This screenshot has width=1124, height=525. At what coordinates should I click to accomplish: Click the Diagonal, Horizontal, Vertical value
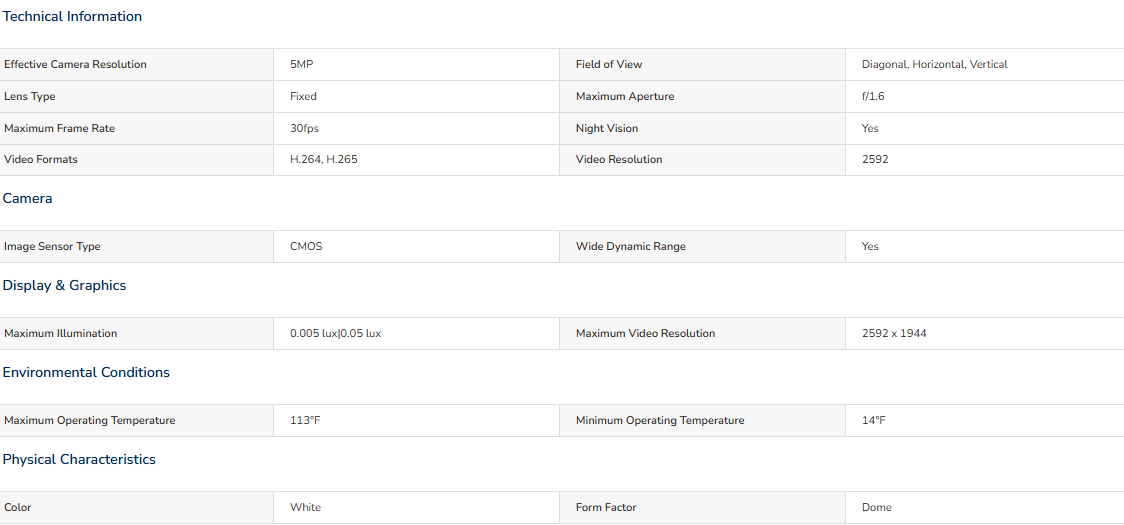point(935,65)
